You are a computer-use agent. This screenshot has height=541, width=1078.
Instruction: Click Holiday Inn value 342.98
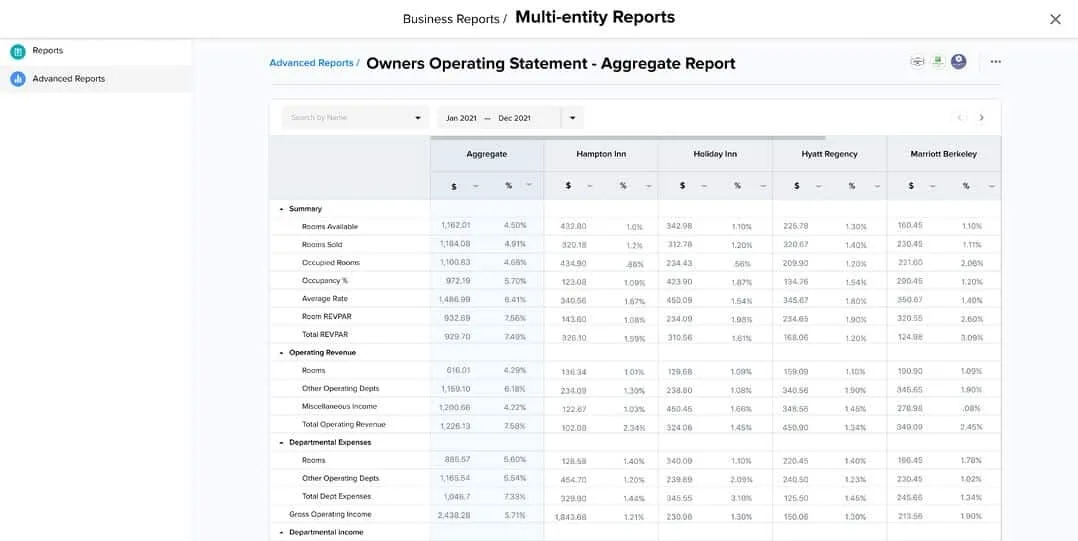[679, 226]
